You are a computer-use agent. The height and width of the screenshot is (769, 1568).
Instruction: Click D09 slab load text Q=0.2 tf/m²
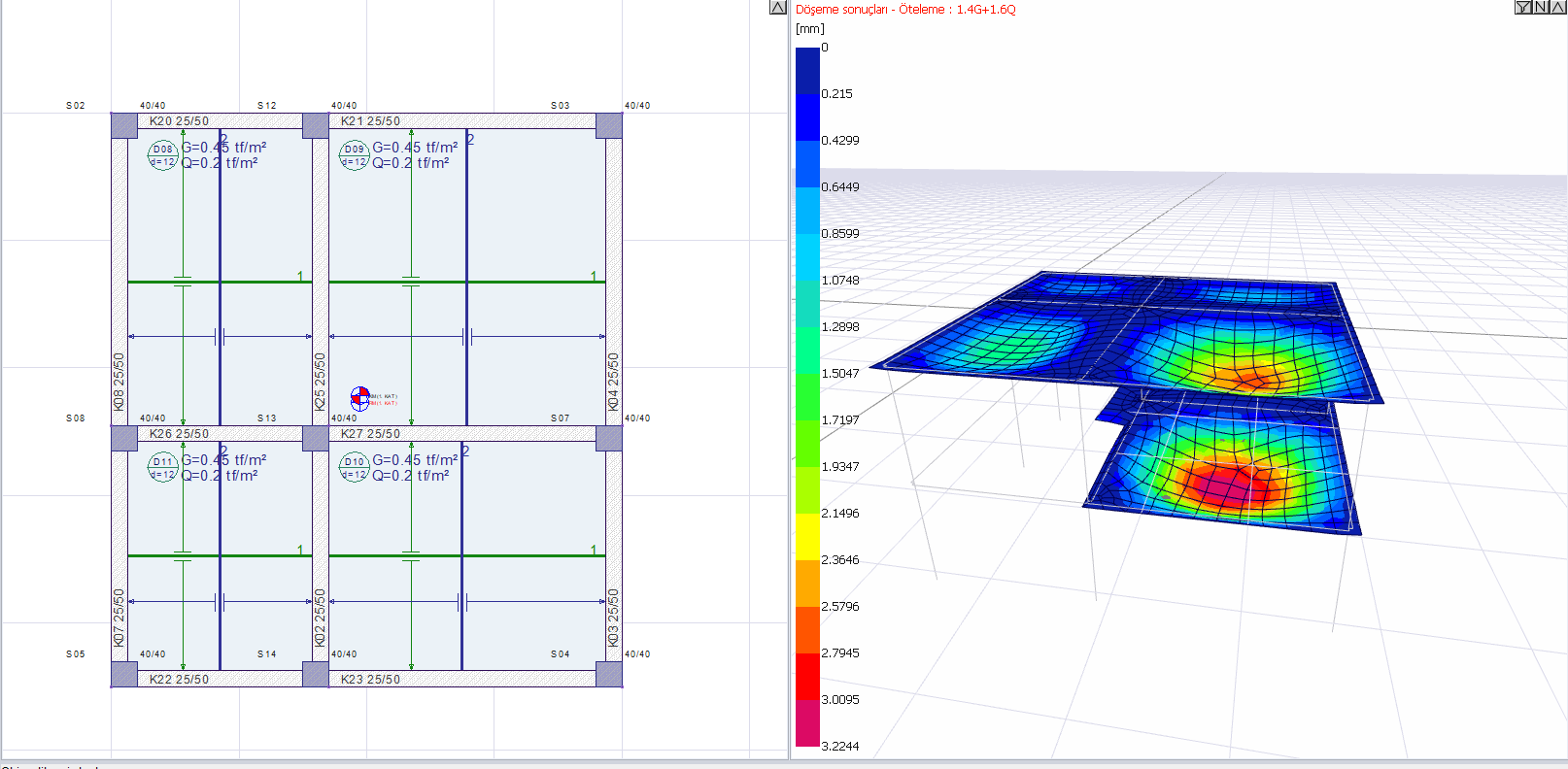click(411, 163)
